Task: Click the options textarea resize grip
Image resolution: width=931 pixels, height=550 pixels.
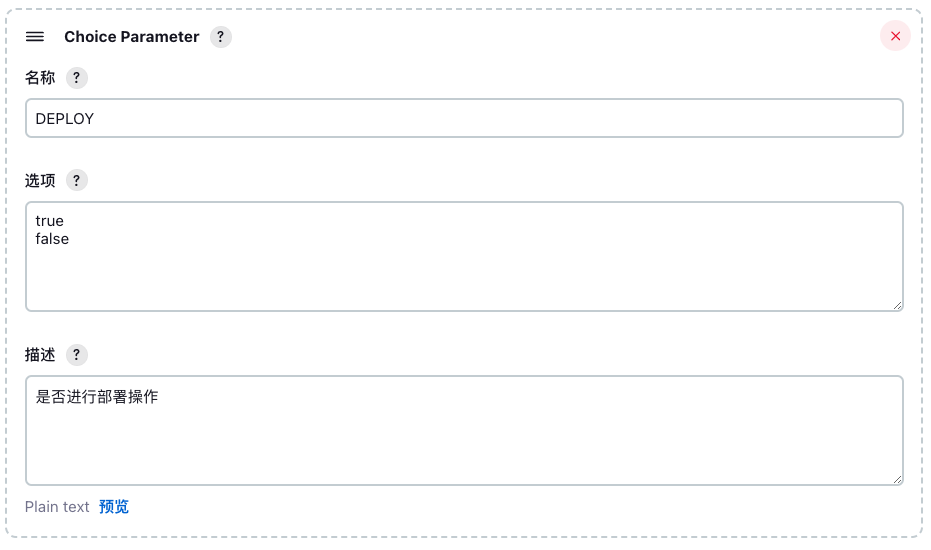Action: click(x=897, y=305)
